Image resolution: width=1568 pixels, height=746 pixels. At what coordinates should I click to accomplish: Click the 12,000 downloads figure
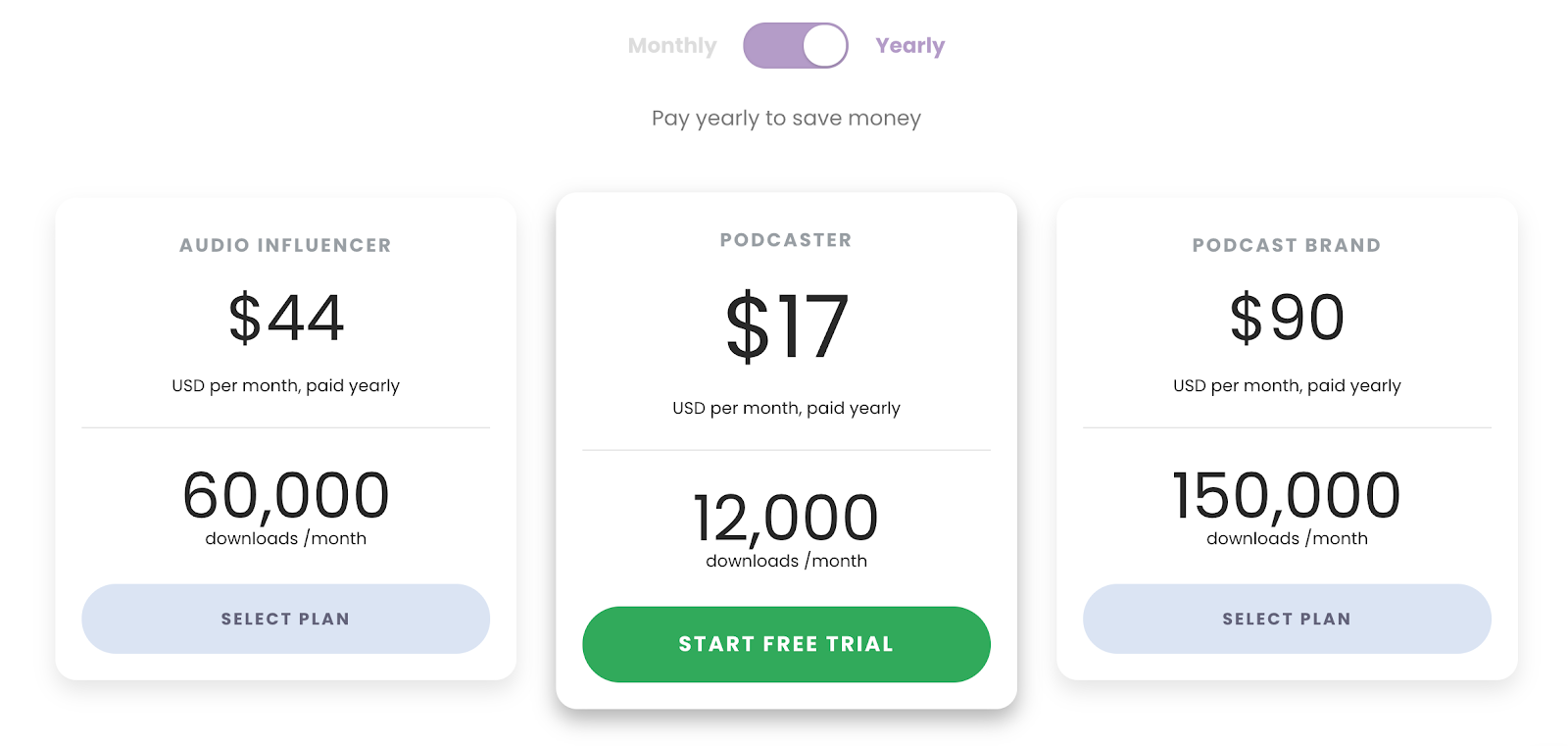pos(786,518)
